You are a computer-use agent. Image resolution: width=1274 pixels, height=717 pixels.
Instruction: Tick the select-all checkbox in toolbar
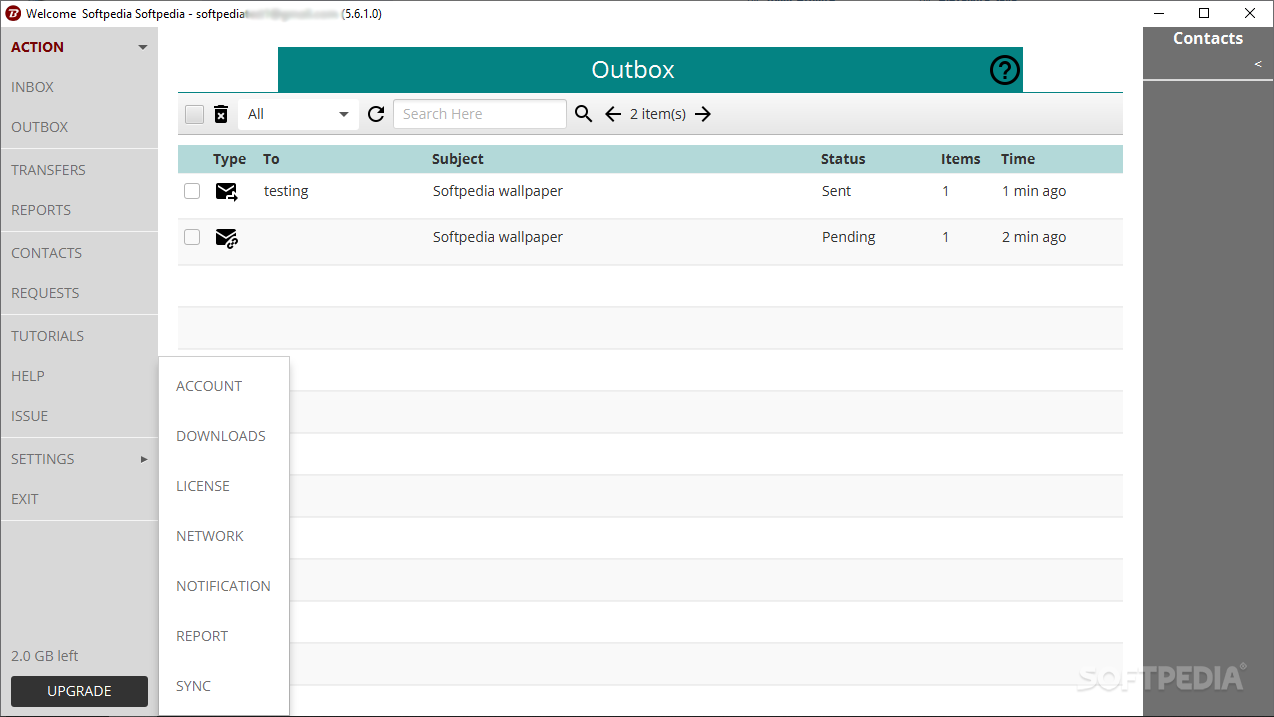(194, 114)
